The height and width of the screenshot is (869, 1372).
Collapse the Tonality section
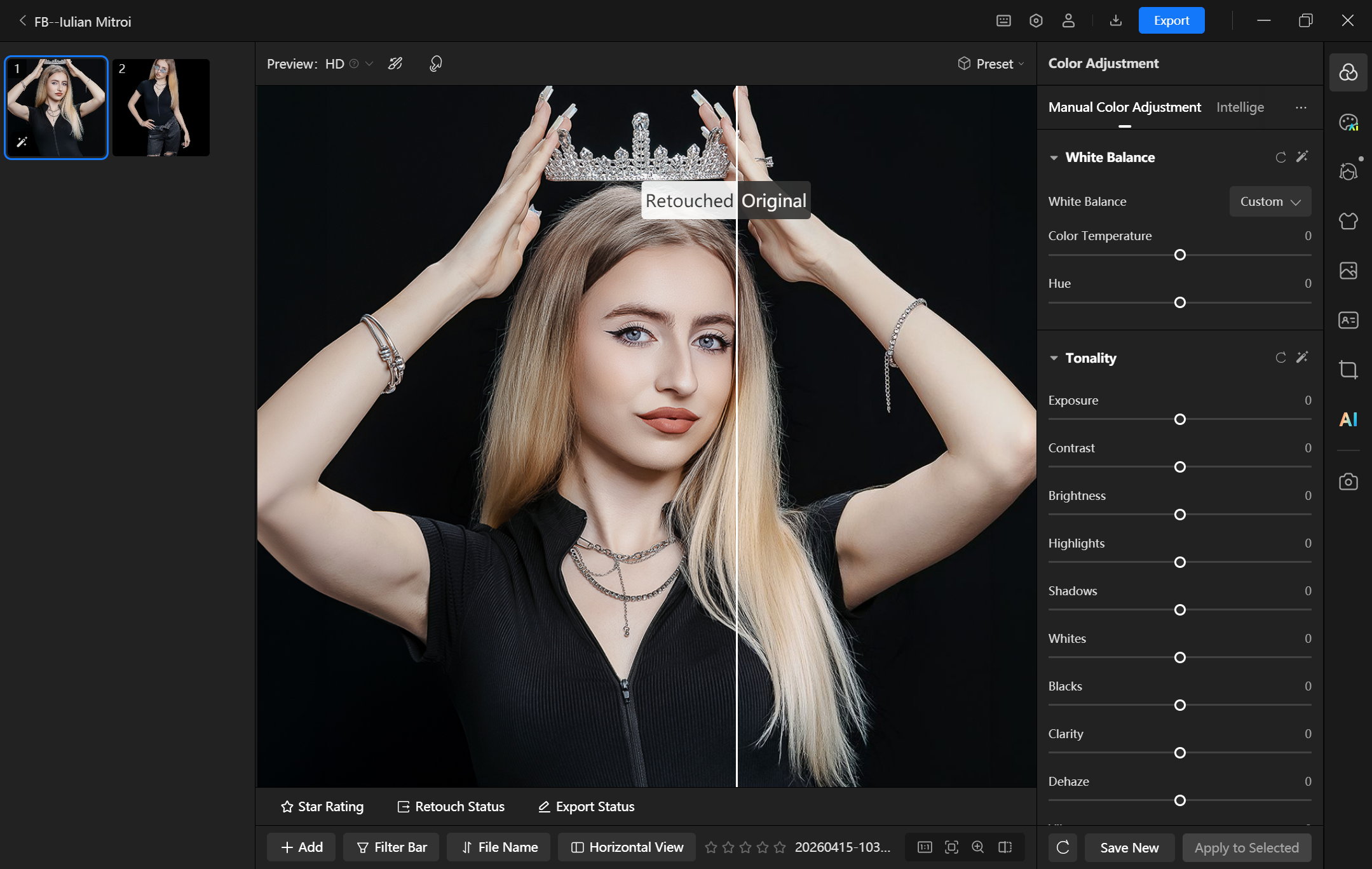[x=1054, y=358]
